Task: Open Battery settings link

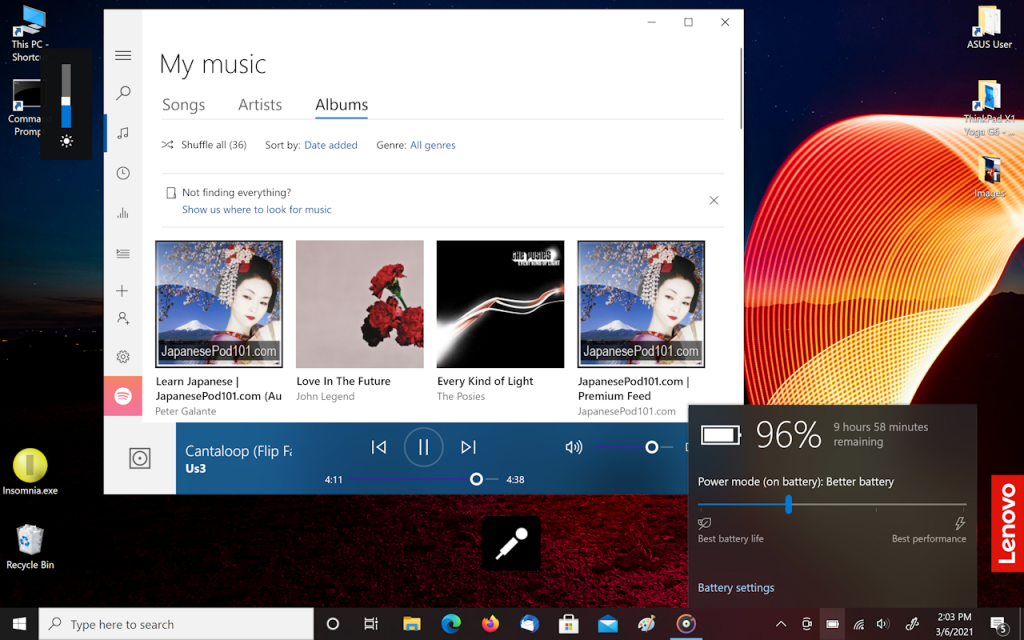Action: click(x=736, y=588)
